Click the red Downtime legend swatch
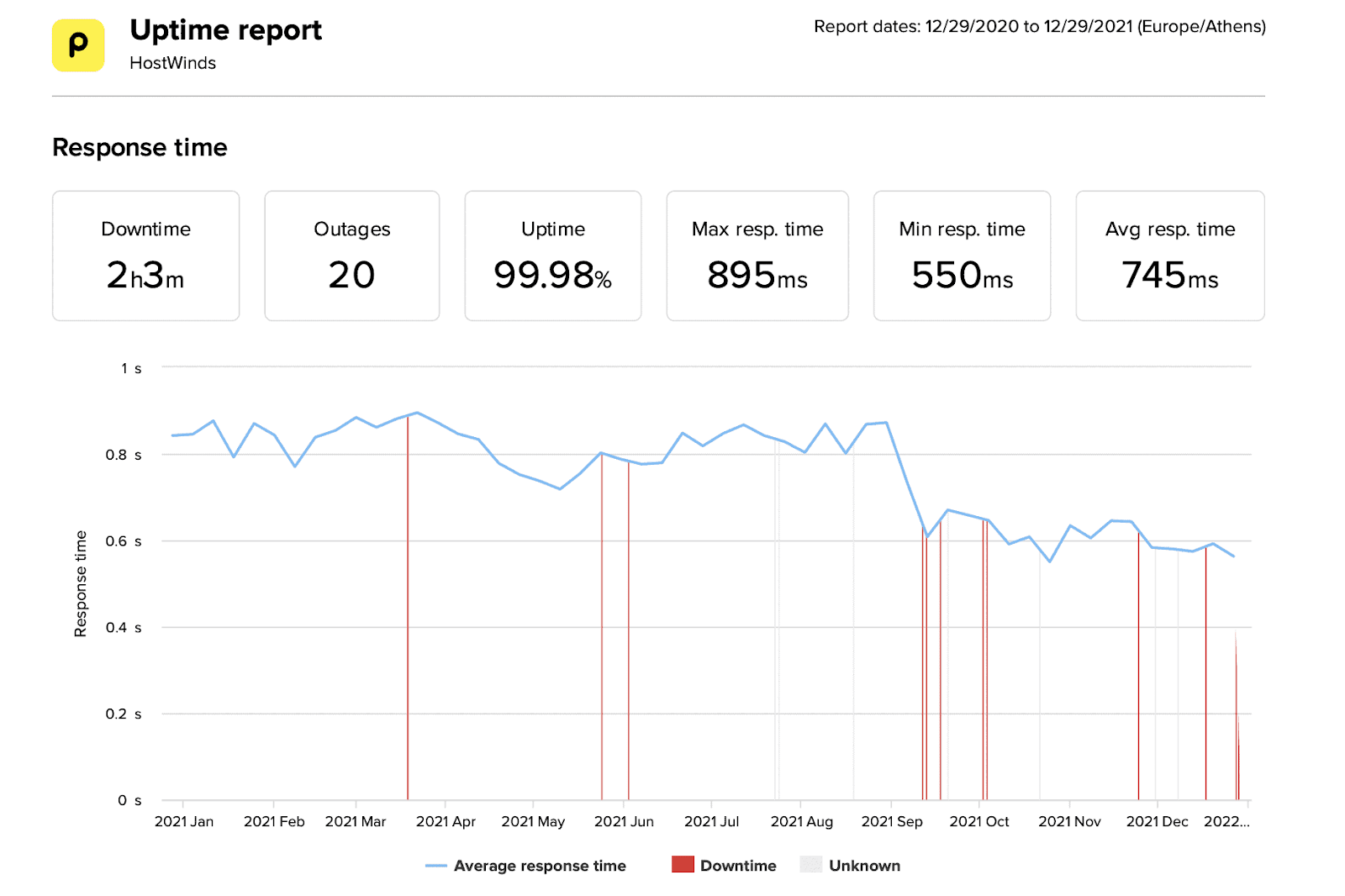 pos(683,865)
